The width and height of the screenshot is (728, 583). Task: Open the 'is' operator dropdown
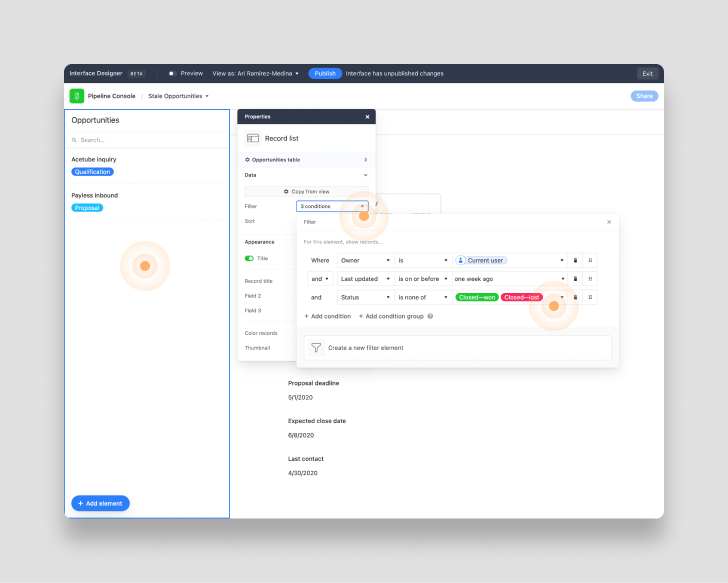coord(423,260)
